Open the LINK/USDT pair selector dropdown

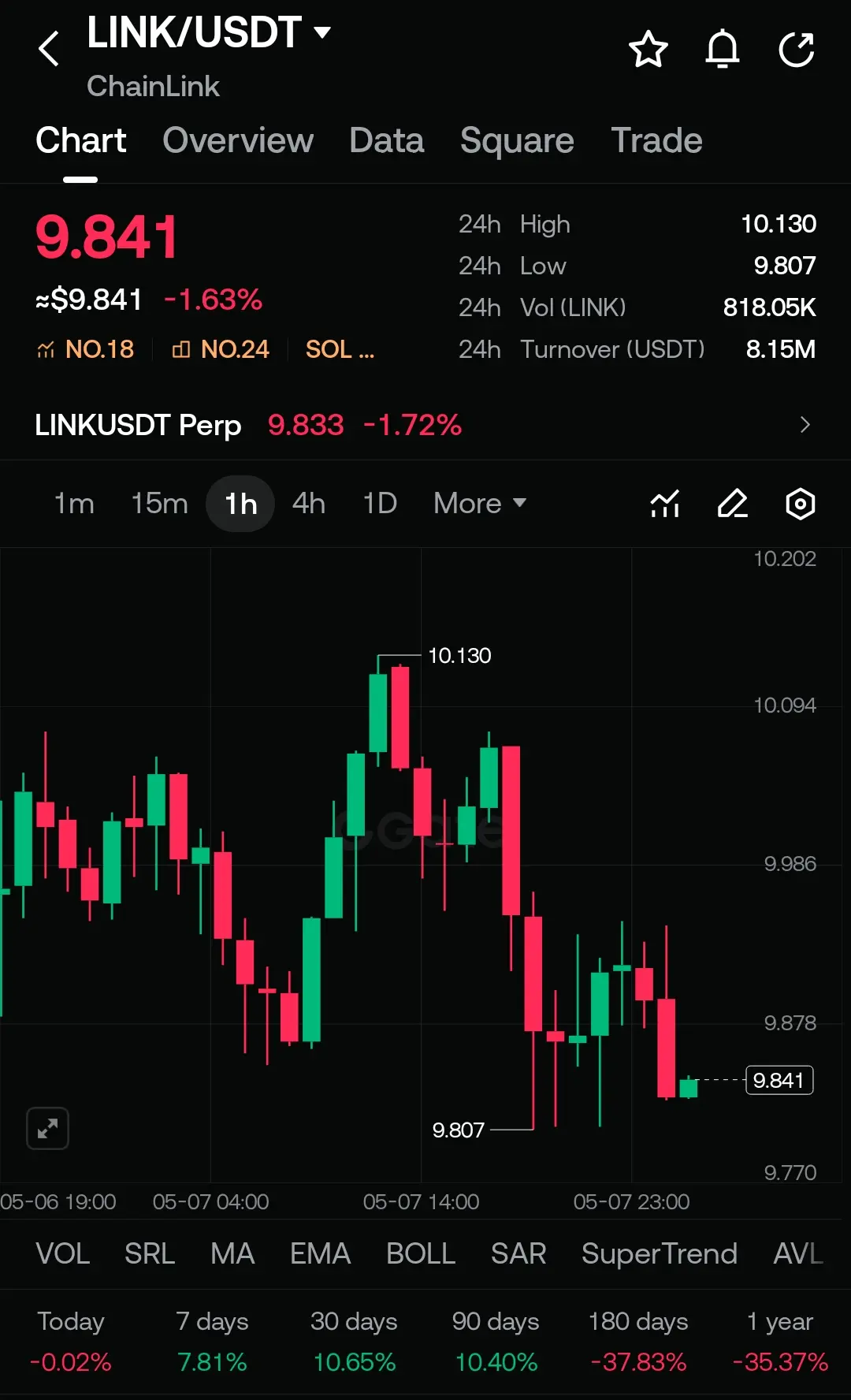coord(210,33)
